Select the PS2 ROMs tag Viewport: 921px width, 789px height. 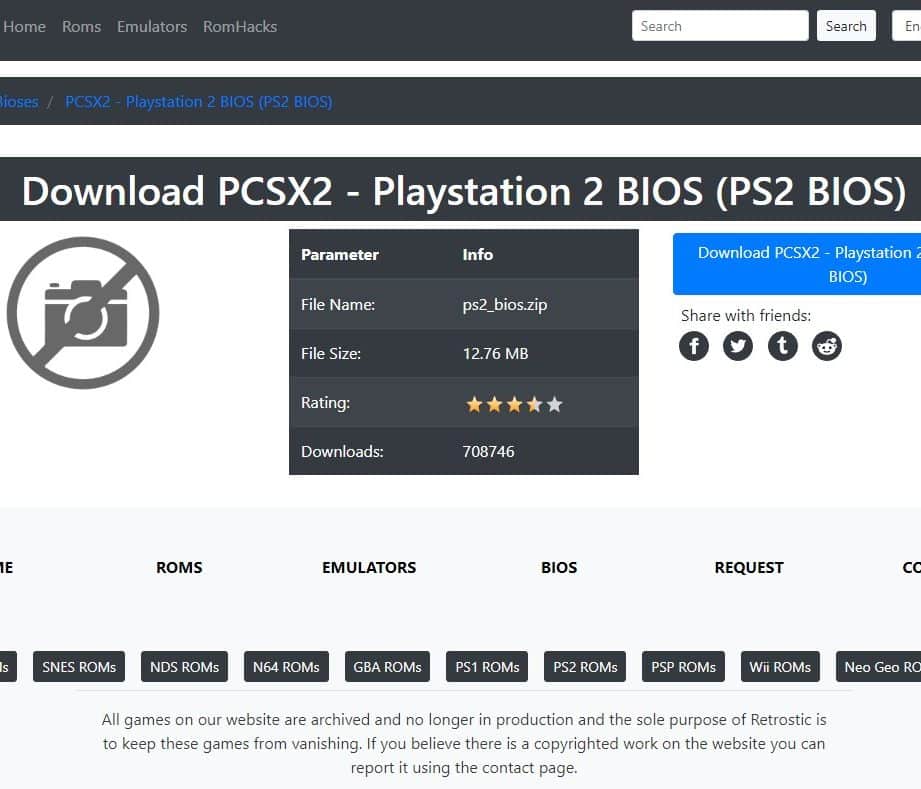pos(585,667)
